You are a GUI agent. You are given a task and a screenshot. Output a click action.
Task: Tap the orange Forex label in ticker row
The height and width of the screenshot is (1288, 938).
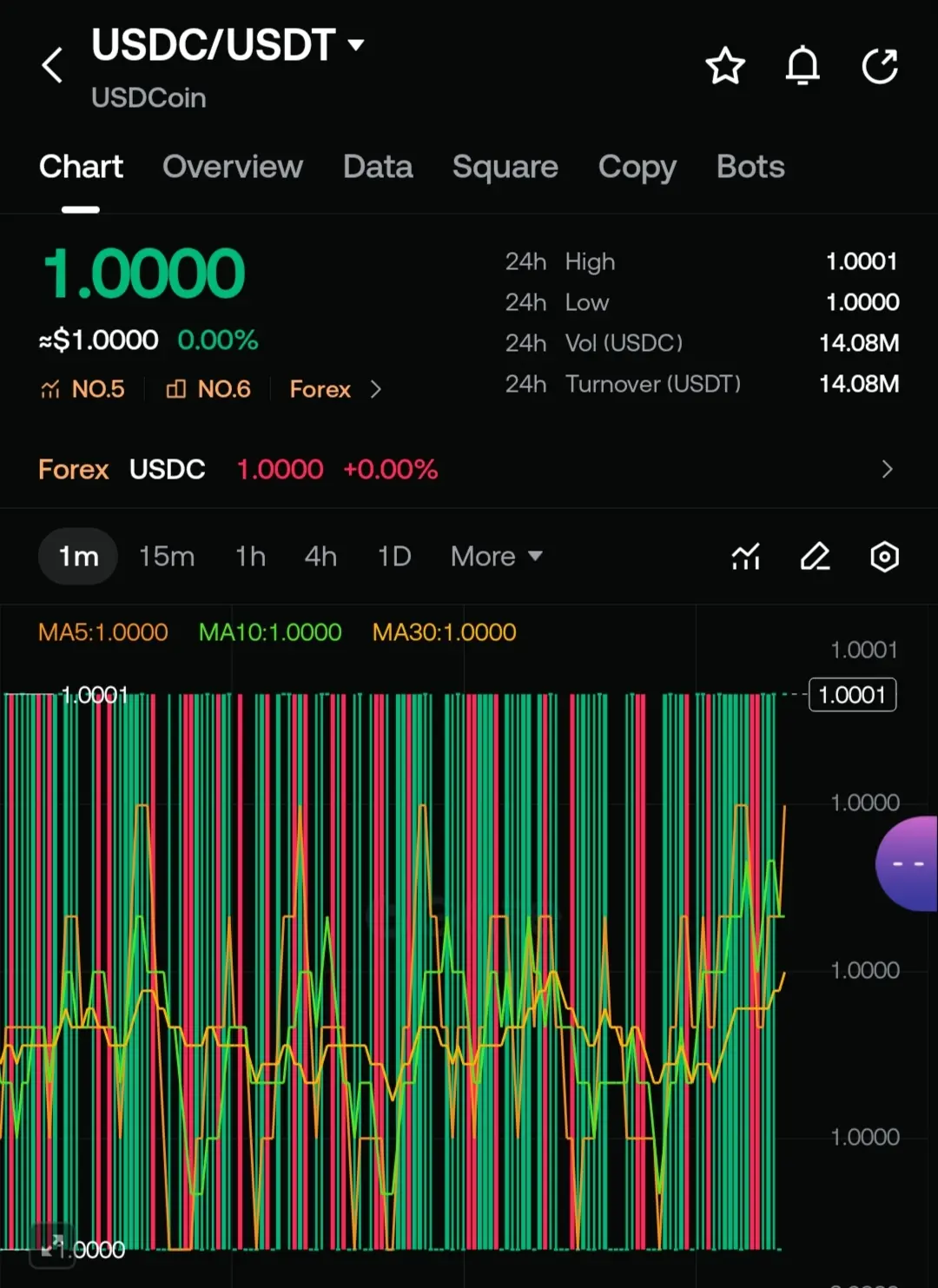point(74,469)
